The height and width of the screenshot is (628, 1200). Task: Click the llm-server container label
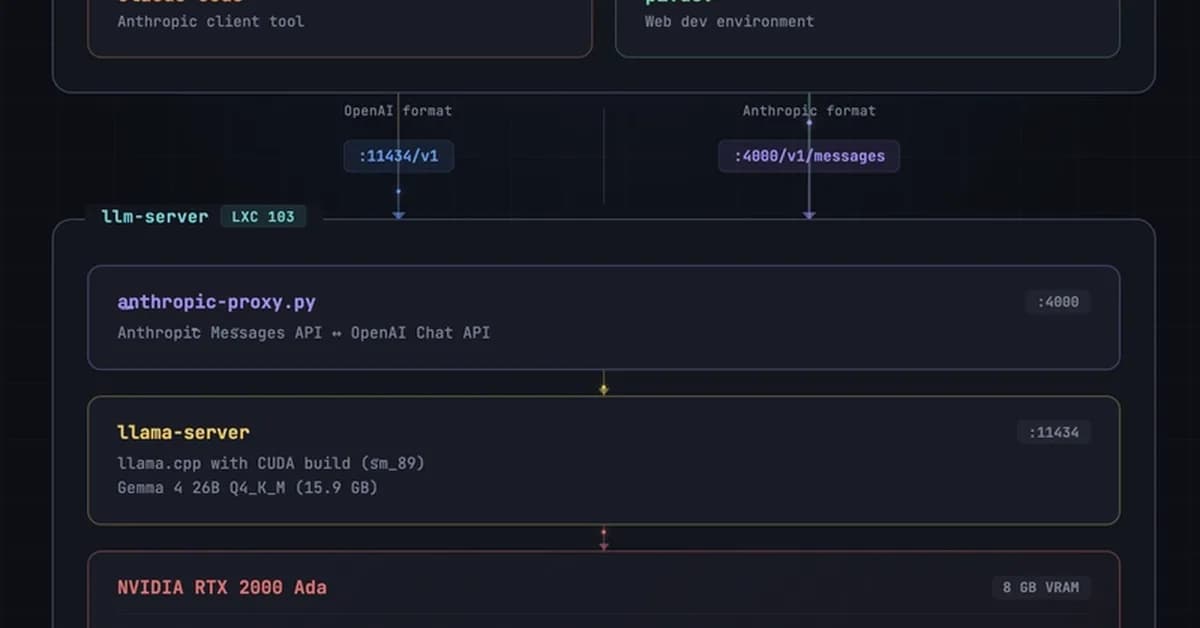155,216
